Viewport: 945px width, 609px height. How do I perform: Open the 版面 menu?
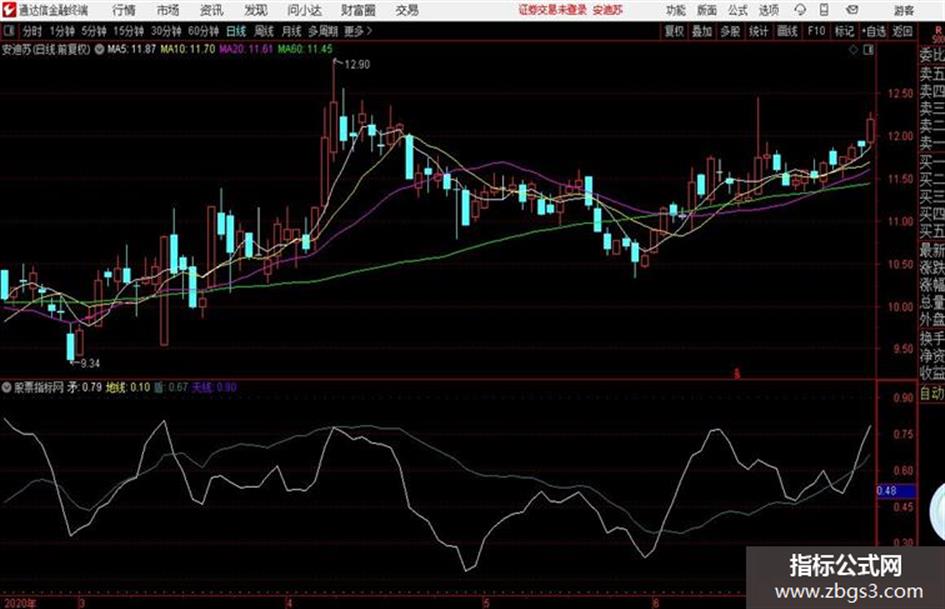[x=707, y=10]
